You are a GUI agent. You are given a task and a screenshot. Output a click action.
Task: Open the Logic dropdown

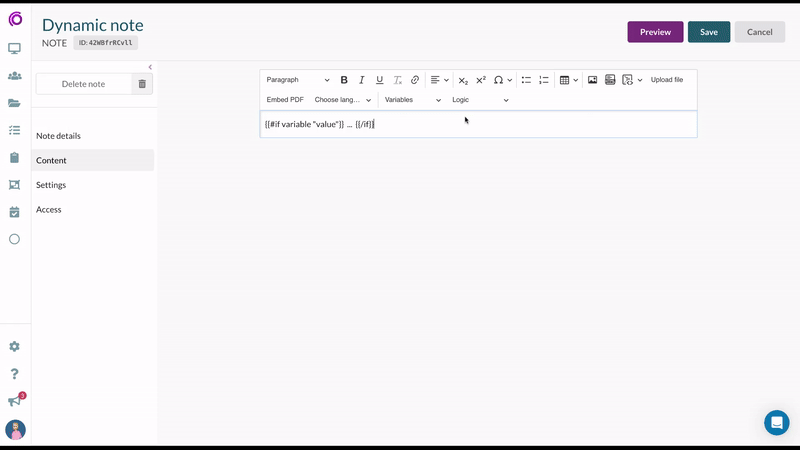tap(480, 100)
